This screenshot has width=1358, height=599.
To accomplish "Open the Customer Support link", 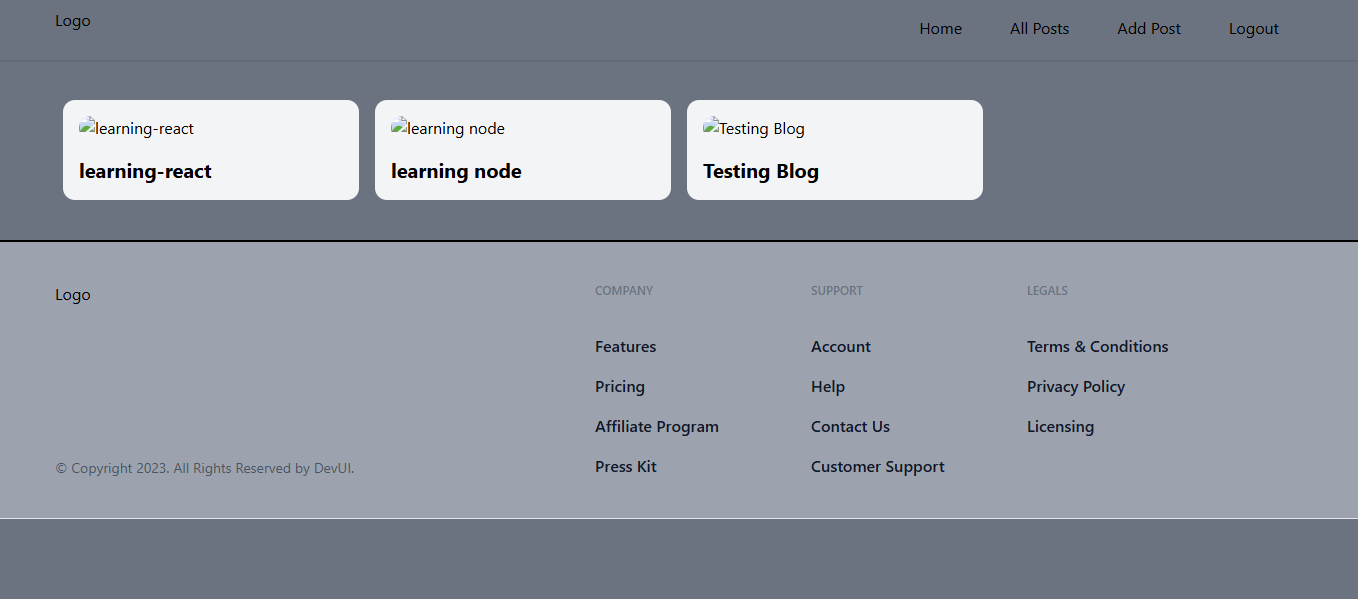I will point(877,467).
